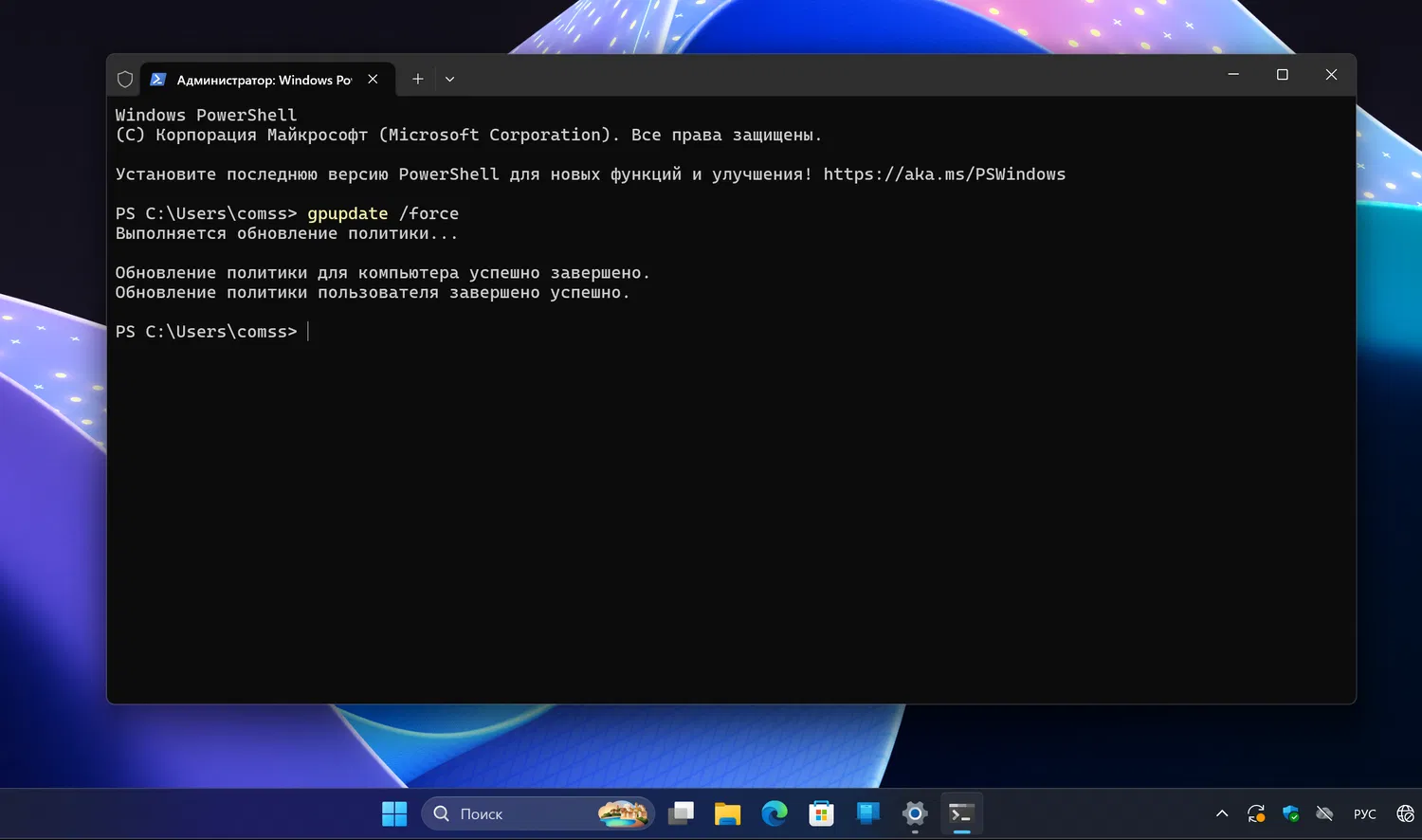Expand hidden system tray icons

(x=1221, y=813)
